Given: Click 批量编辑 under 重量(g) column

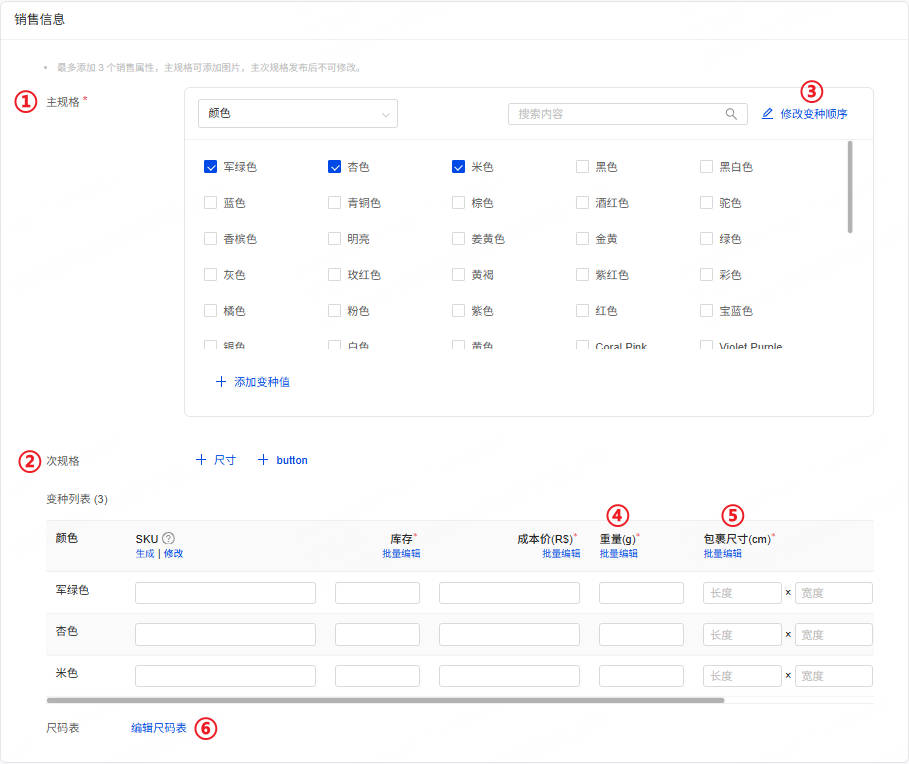Looking at the screenshot, I should click(618, 554).
